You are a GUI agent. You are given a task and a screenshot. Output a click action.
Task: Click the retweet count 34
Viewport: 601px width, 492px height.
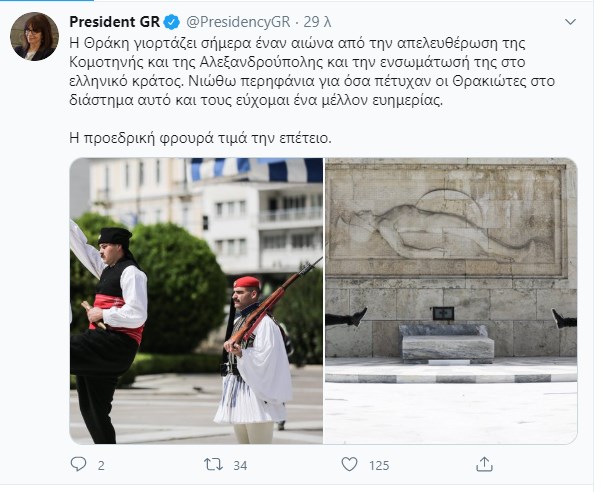(240, 465)
